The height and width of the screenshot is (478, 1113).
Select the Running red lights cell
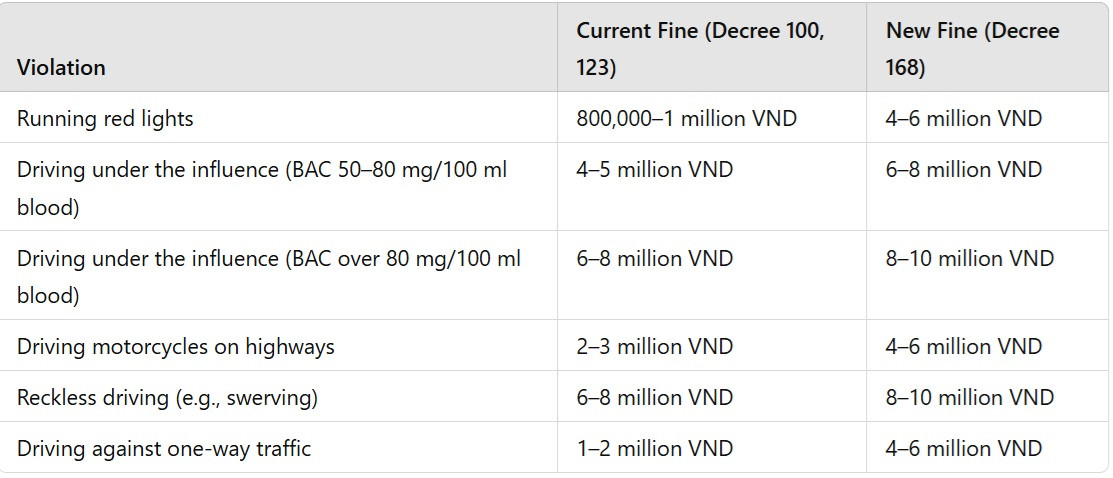coord(105,119)
